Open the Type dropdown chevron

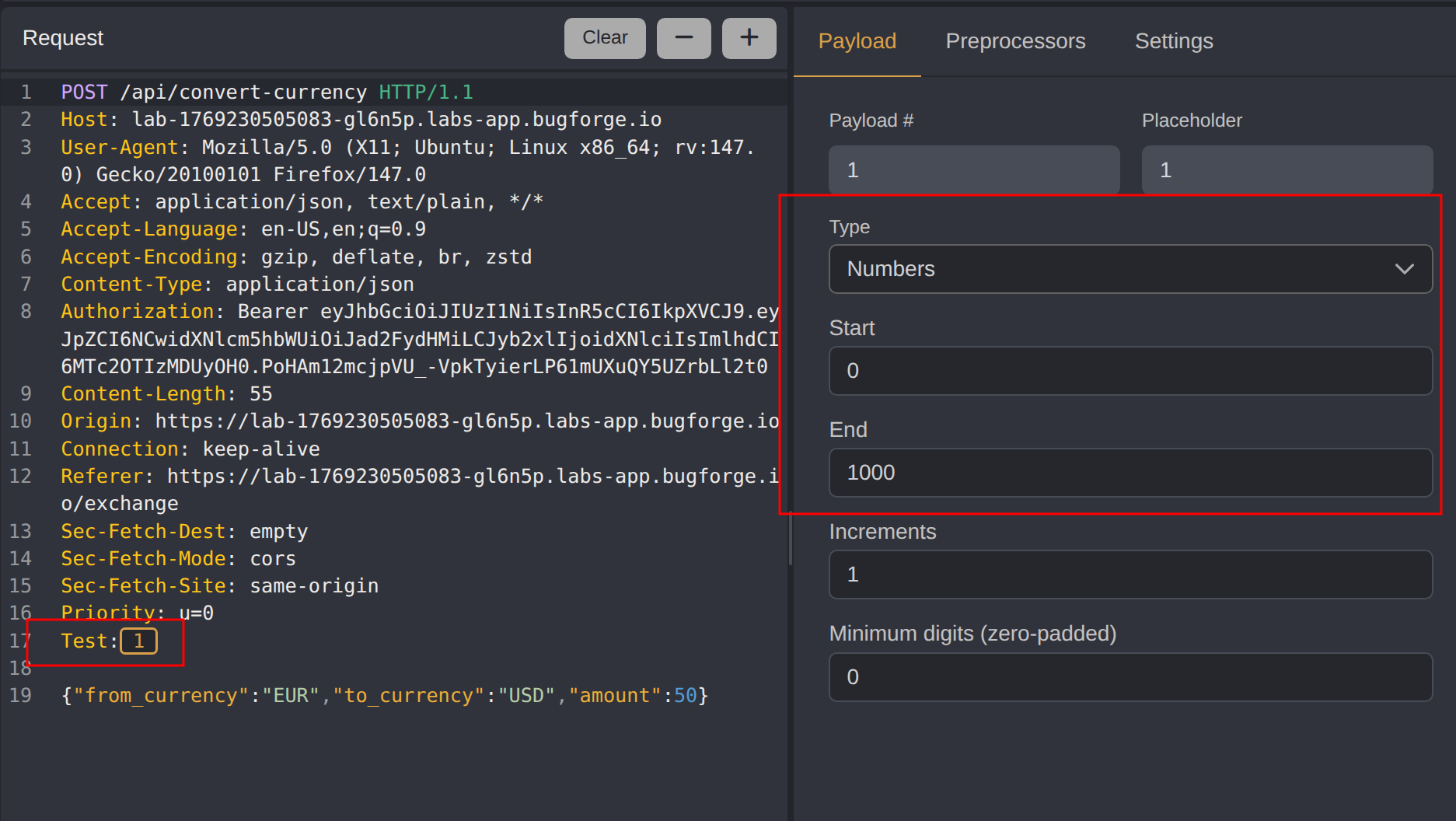[x=1403, y=269]
